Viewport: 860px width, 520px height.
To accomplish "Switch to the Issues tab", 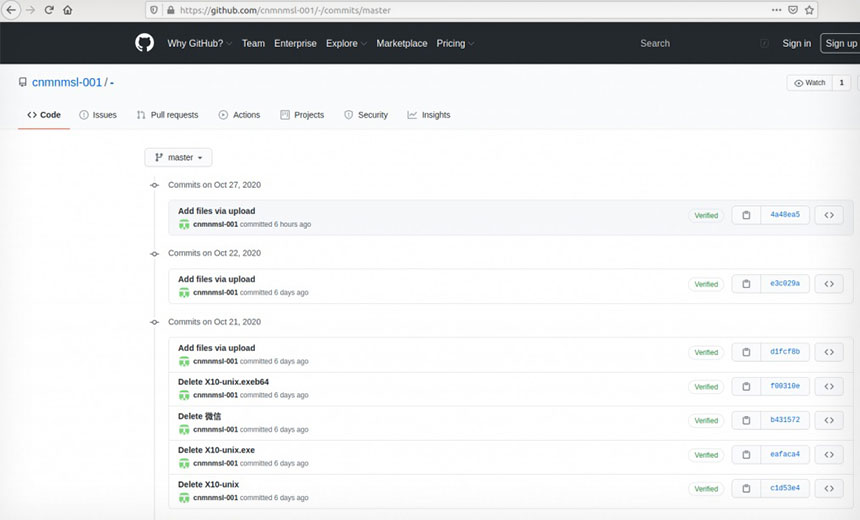I will (x=98, y=115).
